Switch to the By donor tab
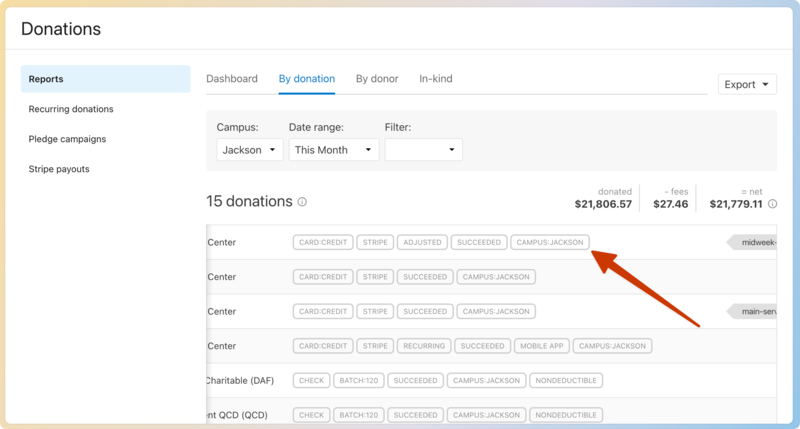This screenshot has width=800, height=429. click(377, 79)
